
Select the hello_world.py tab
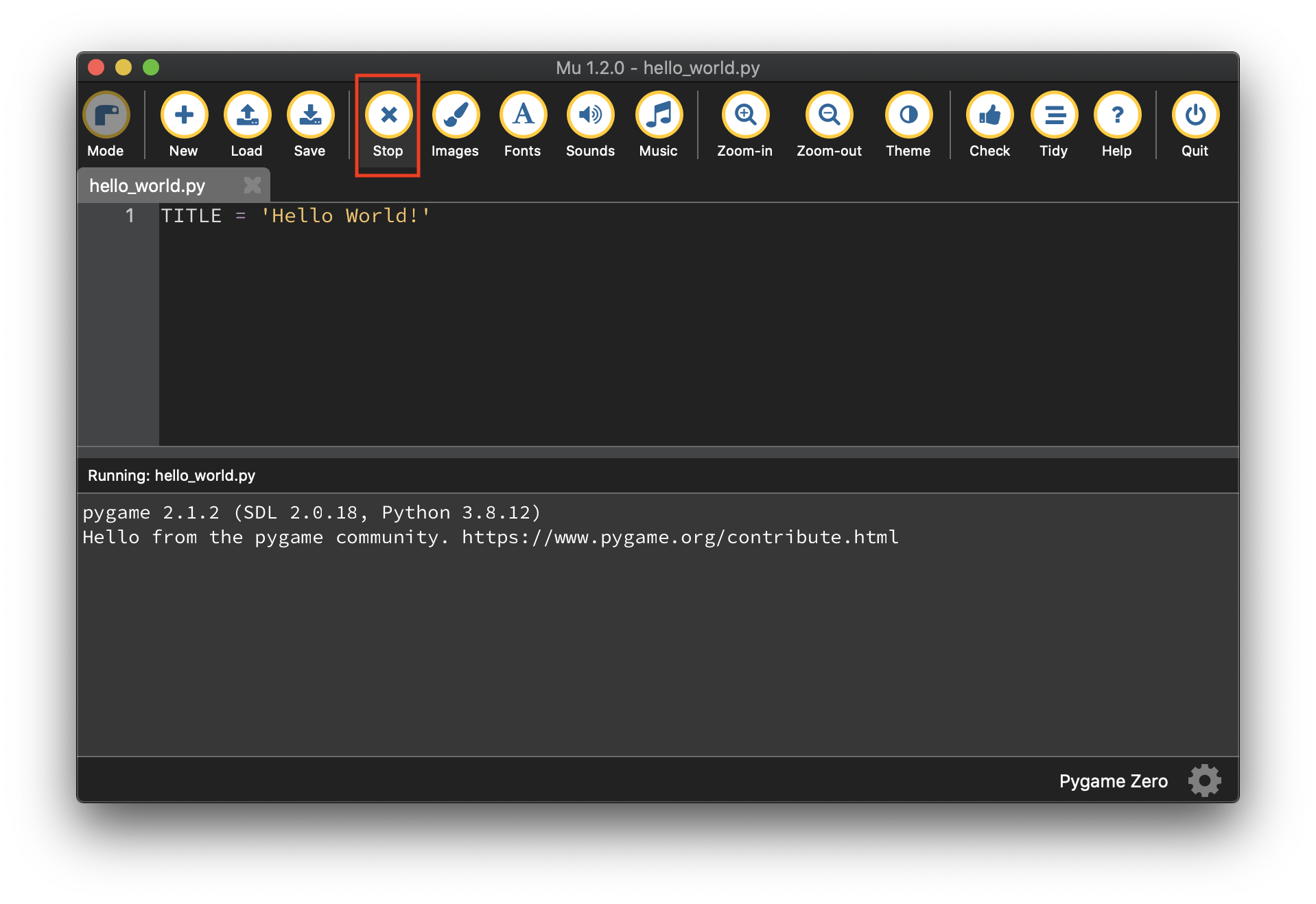coord(148,186)
